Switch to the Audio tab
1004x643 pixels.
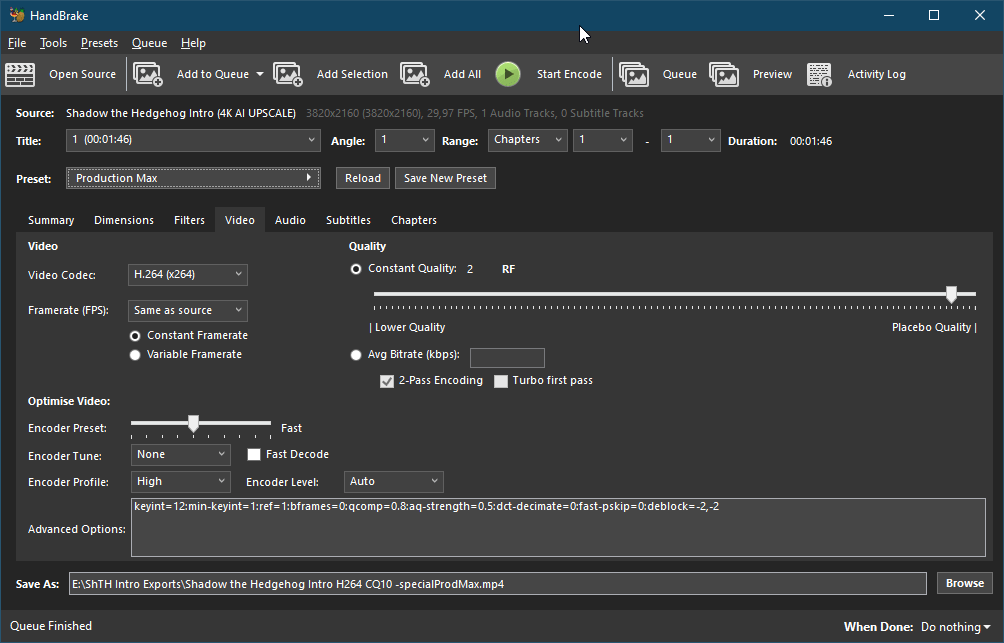290,220
